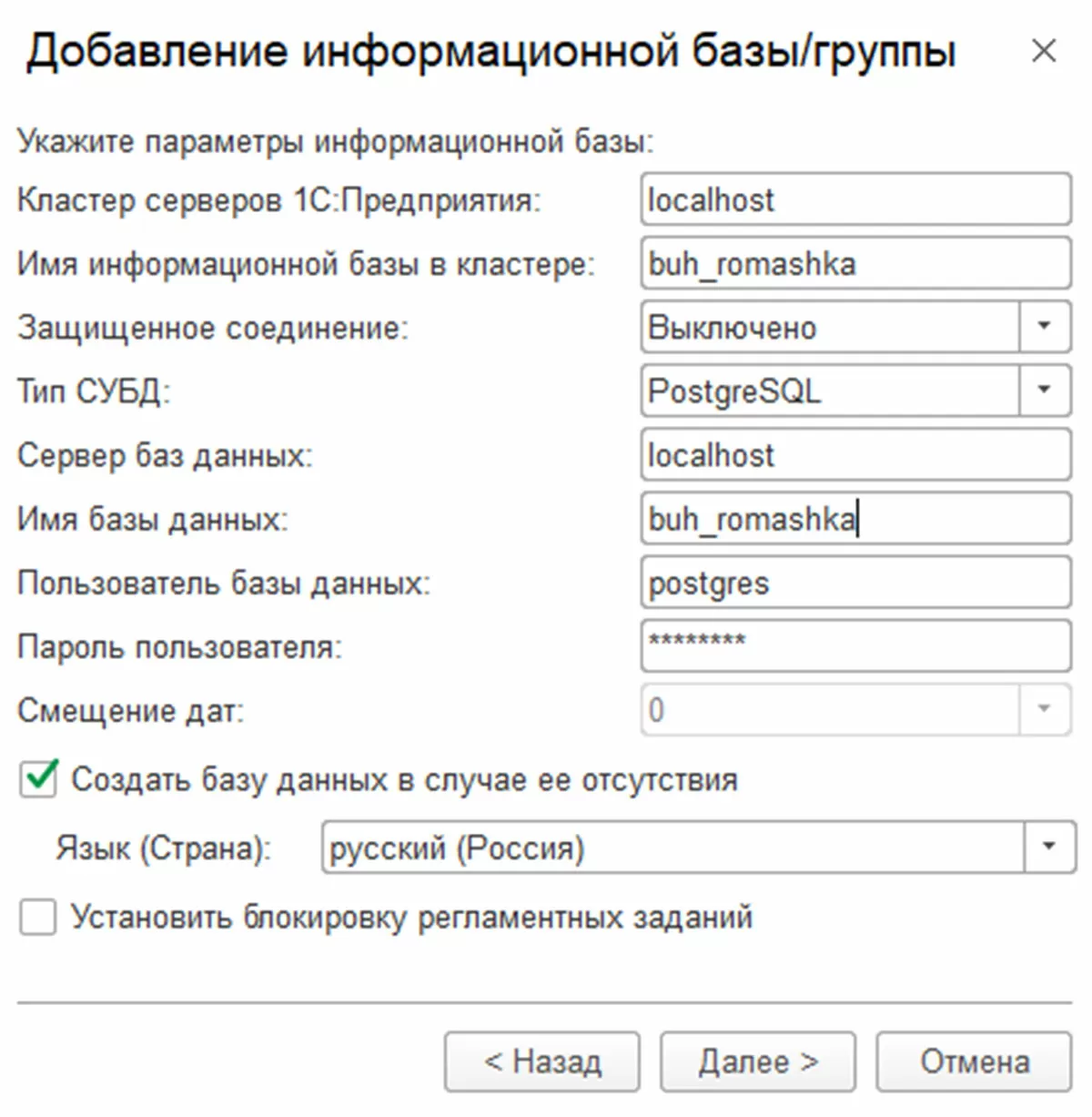This screenshot has height=1117, width=1092.
Task: Click the database name field
Action: click(855, 519)
